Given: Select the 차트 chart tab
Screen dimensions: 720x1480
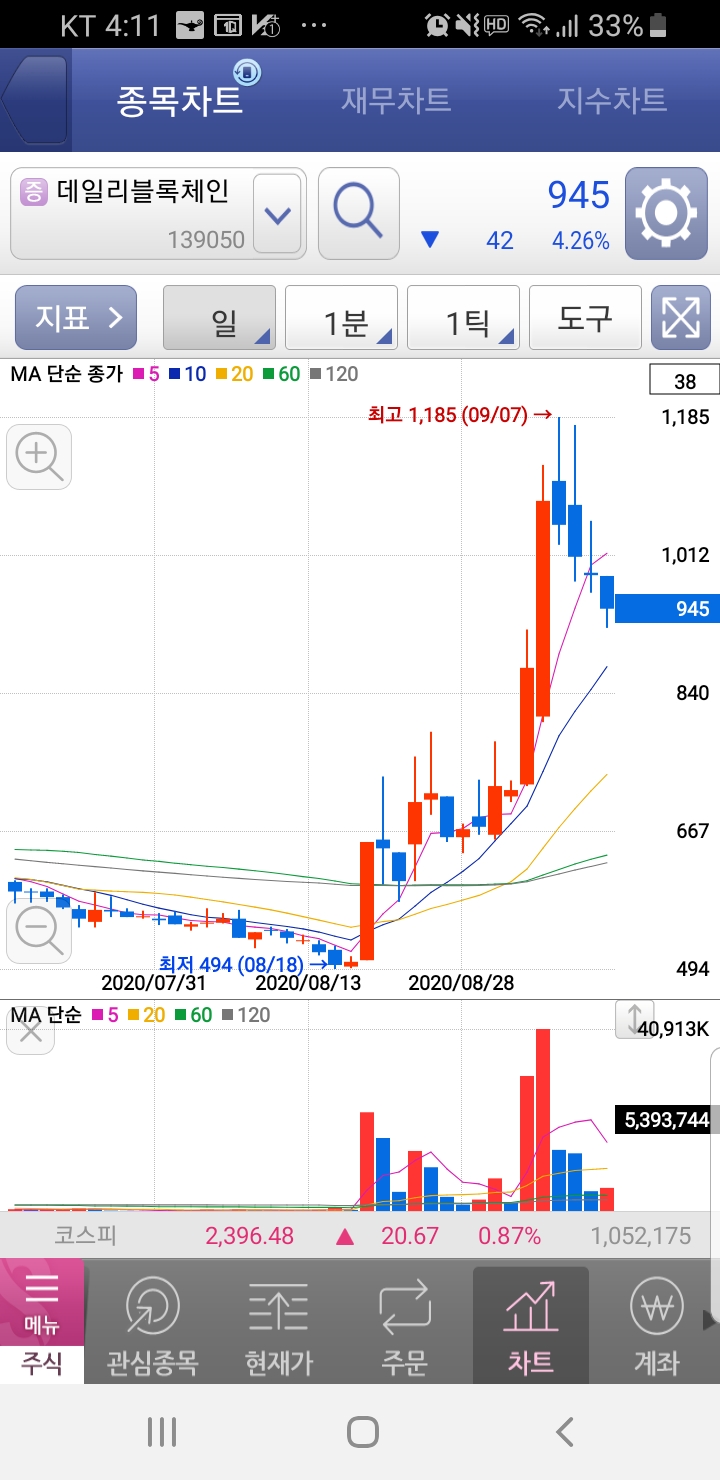Looking at the screenshot, I should click(531, 1326).
